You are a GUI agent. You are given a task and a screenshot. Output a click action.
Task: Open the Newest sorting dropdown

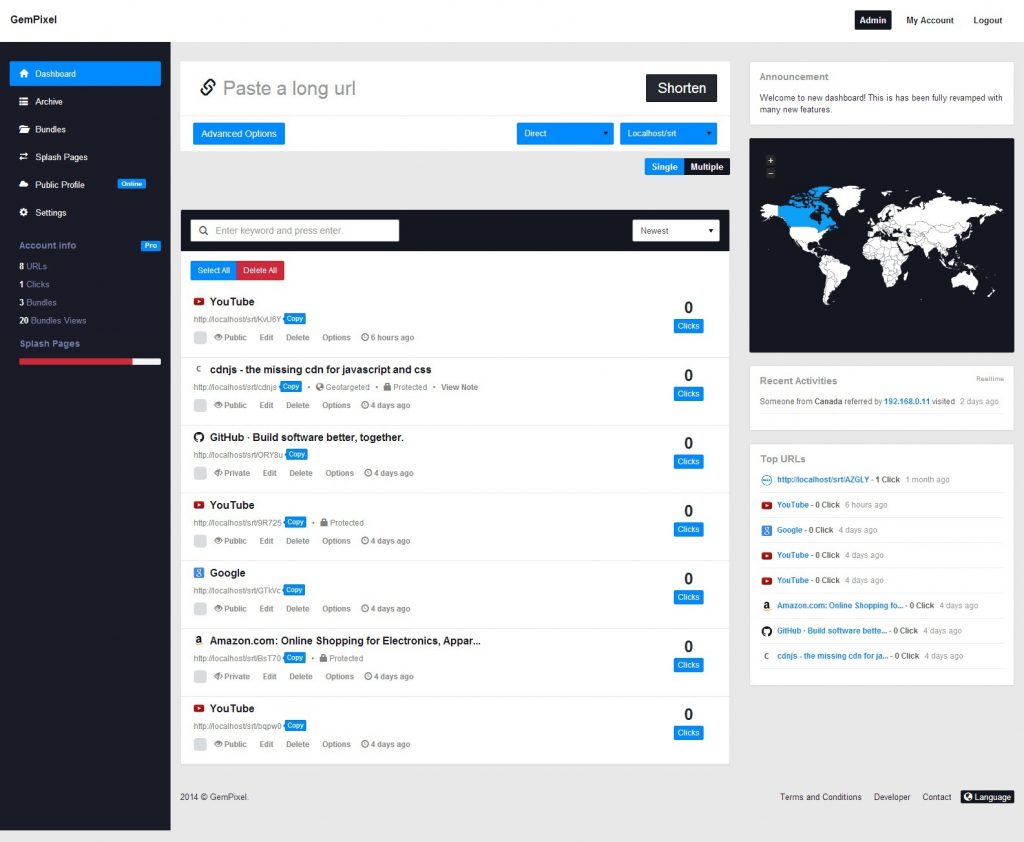coord(676,230)
